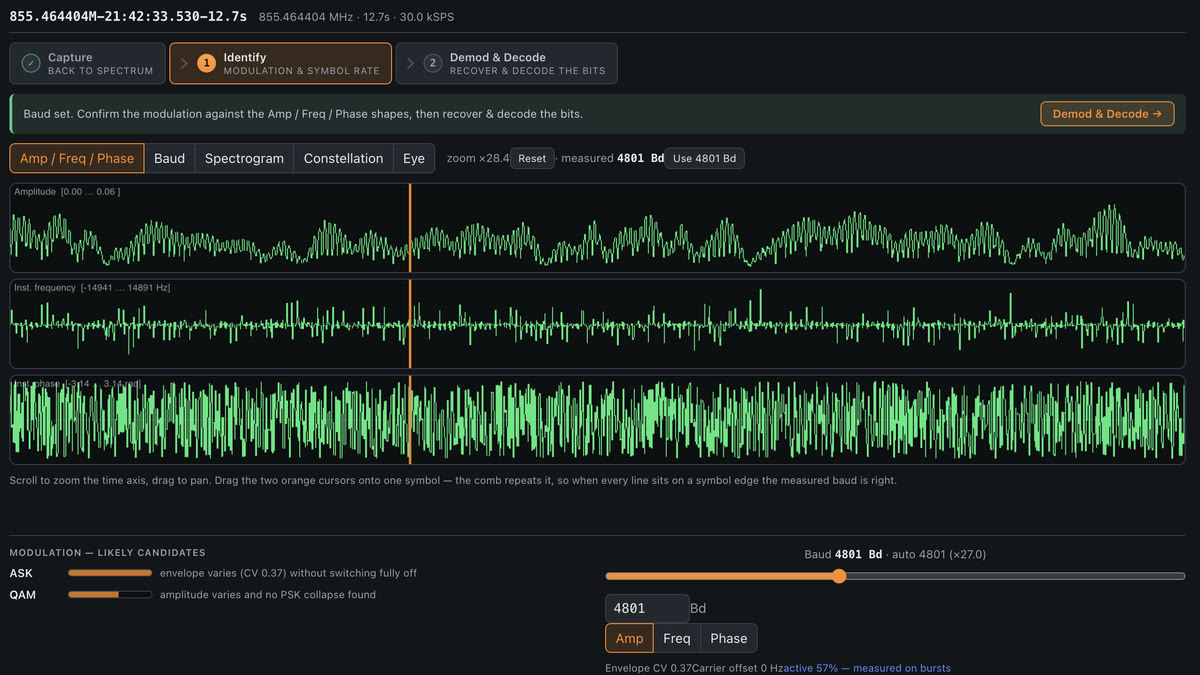Select the Phase toggle under baud input
Image resolution: width=1200 pixels, height=675 pixels.
point(729,638)
